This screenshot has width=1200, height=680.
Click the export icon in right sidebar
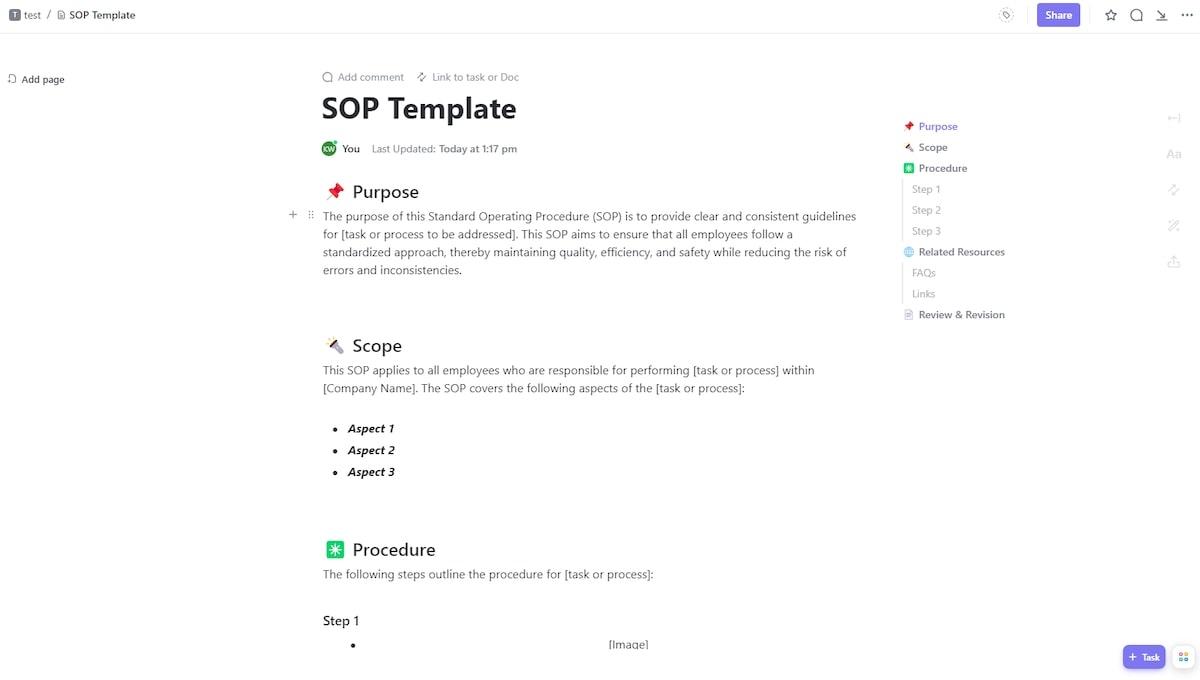tap(1174, 262)
